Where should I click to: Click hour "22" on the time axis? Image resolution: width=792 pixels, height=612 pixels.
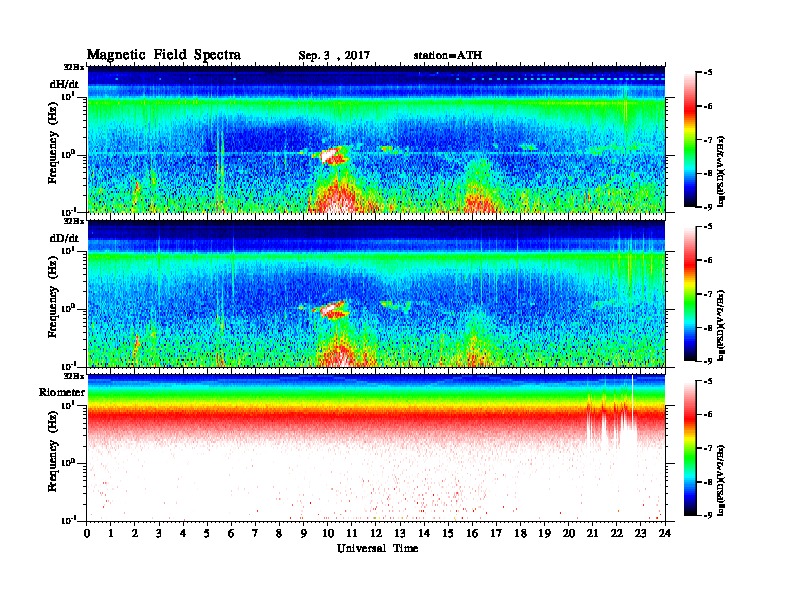(x=617, y=534)
